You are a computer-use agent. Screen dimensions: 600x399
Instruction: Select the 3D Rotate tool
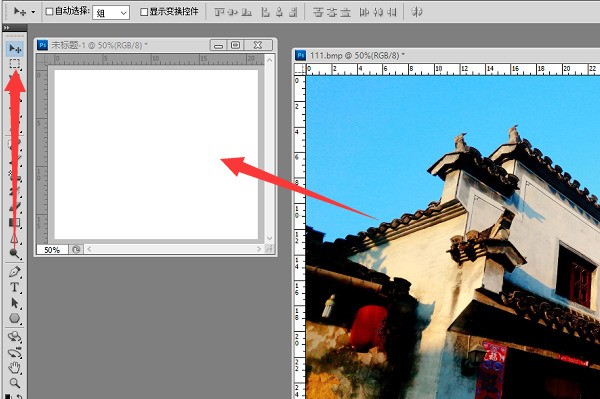15,336
